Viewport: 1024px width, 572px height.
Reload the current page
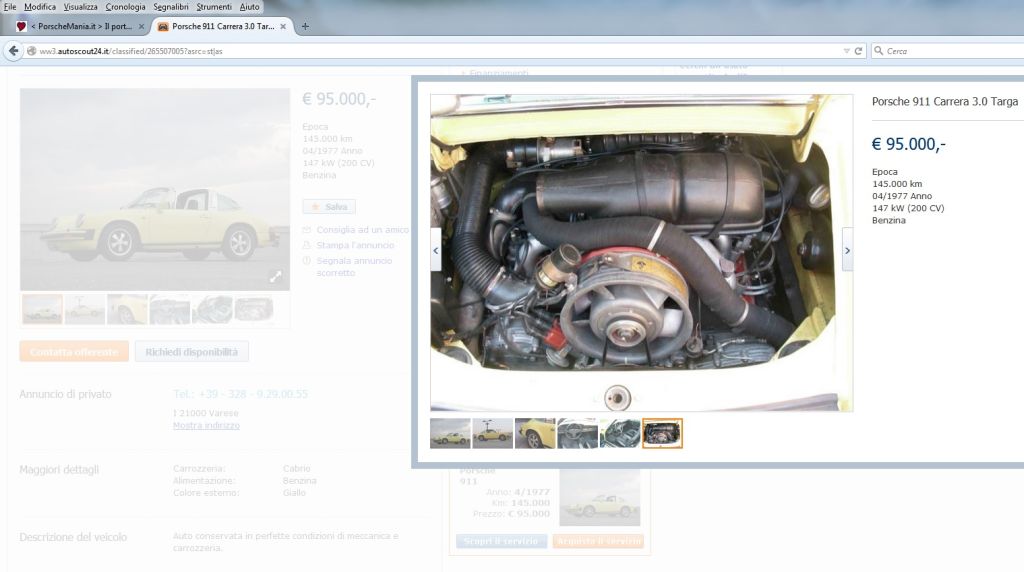[858, 51]
